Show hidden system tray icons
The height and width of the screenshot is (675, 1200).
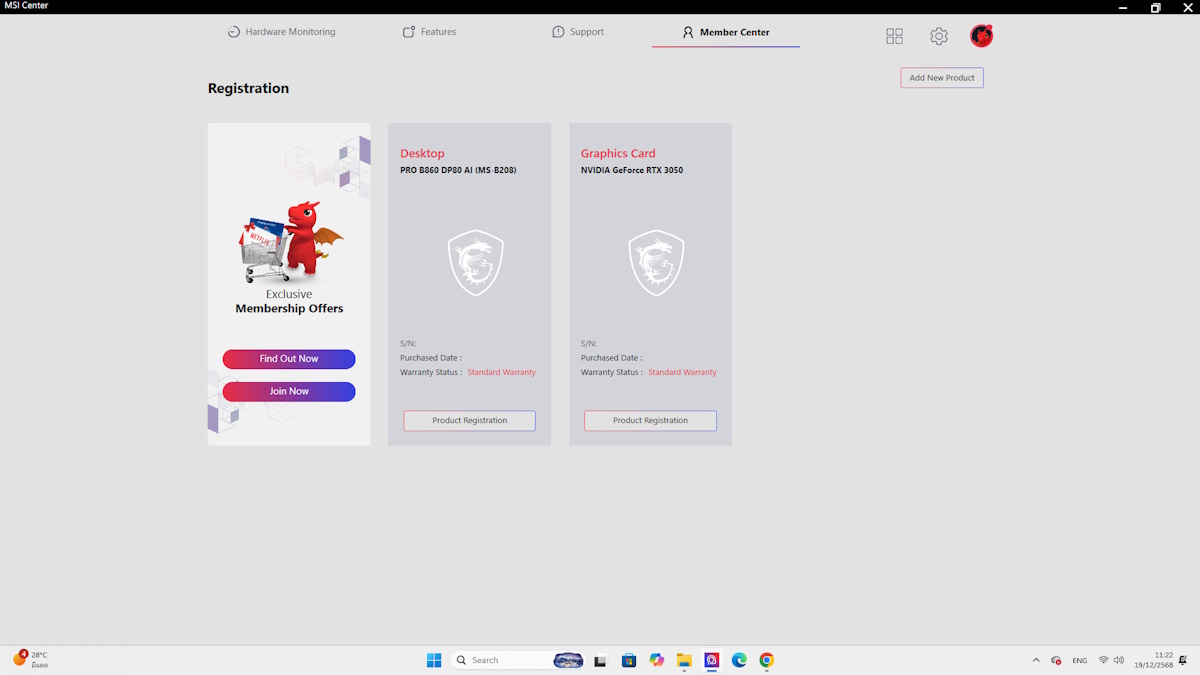click(x=1035, y=660)
